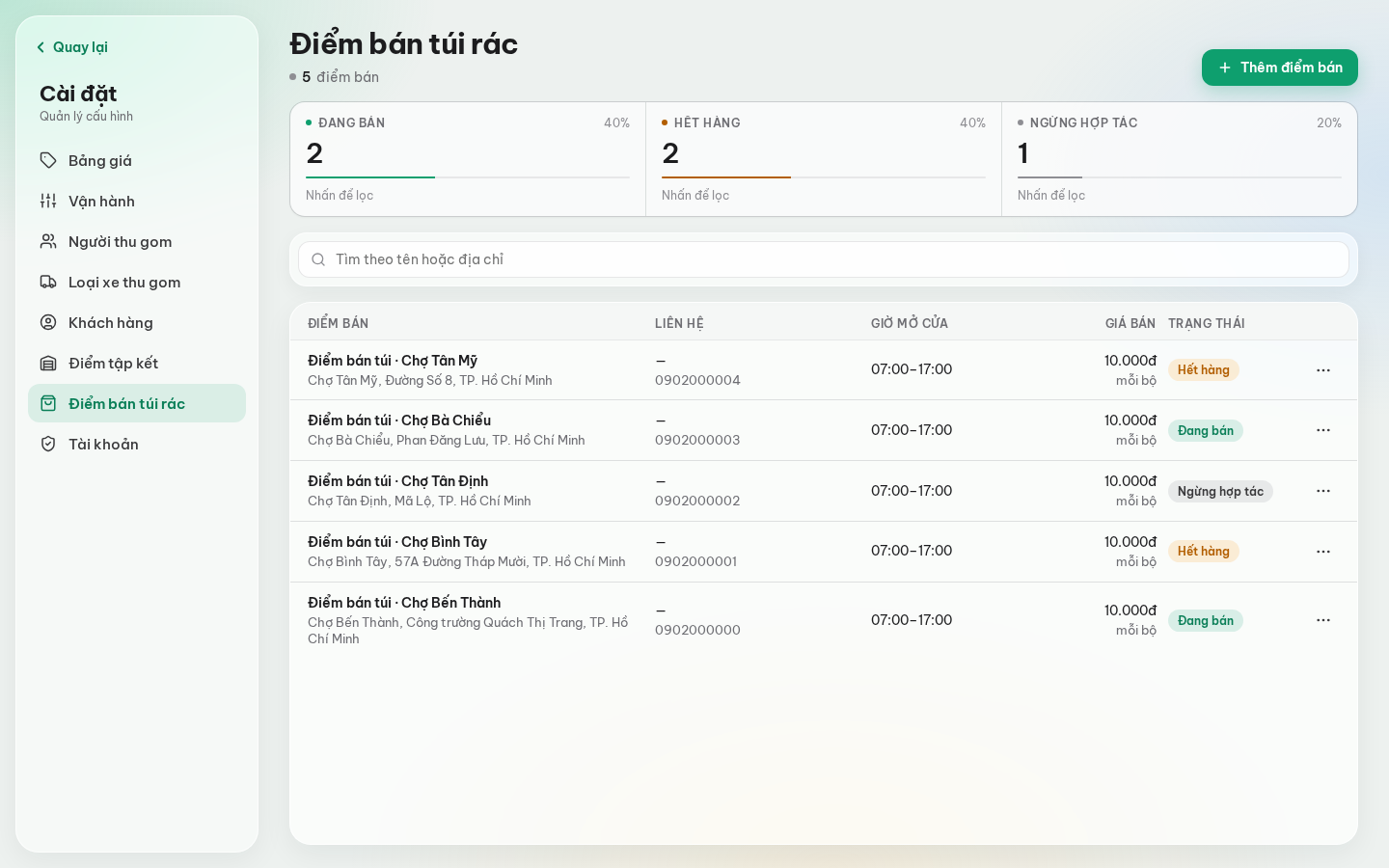Filter by the Hết hàng card
This screenshot has height=868, width=1389.
824,159
